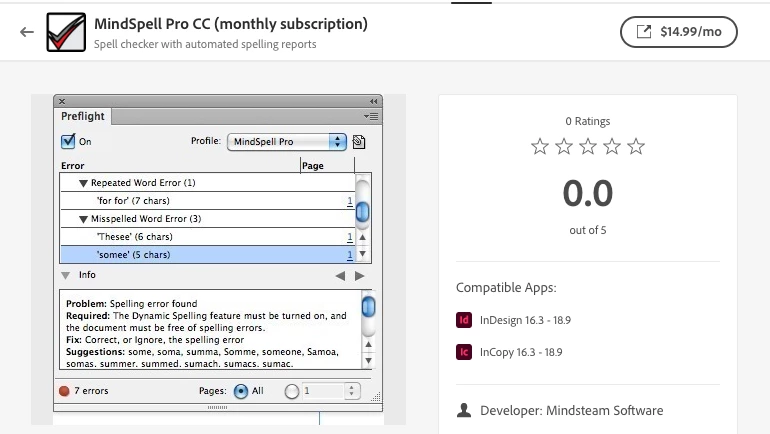Screen dimensions: 770x434
Task: Close the Preflight panel with the X
Action: [x=62, y=102]
